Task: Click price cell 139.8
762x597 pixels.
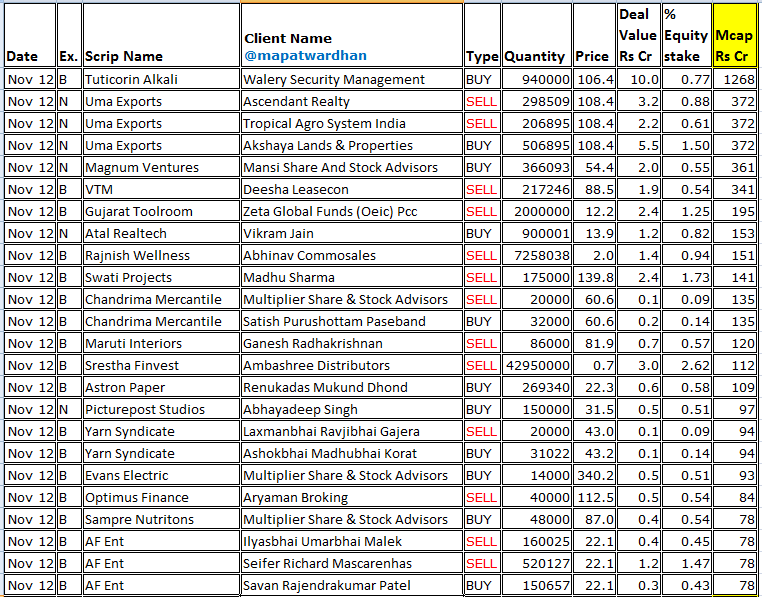Action: pyautogui.click(x=594, y=277)
